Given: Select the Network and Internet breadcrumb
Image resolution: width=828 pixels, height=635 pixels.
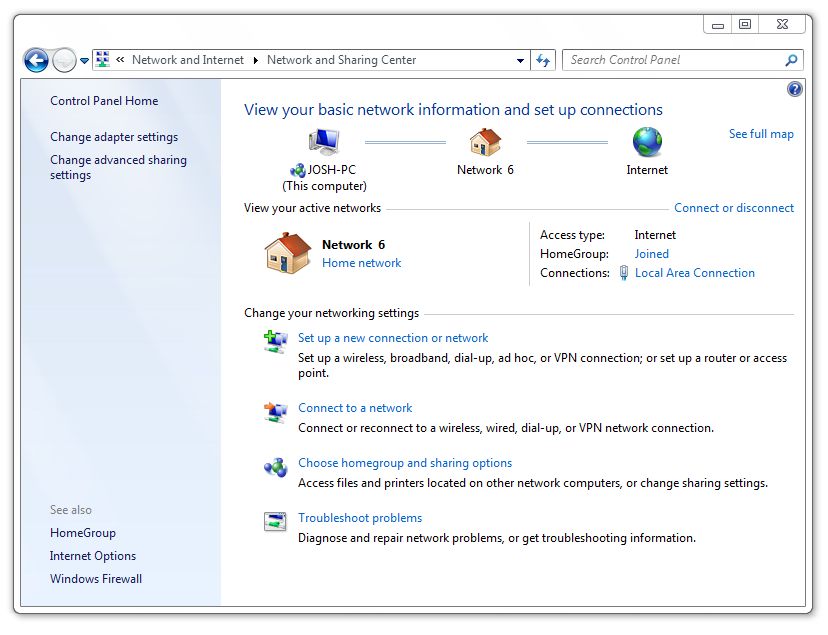Looking at the screenshot, I should [x=187, y=60].
